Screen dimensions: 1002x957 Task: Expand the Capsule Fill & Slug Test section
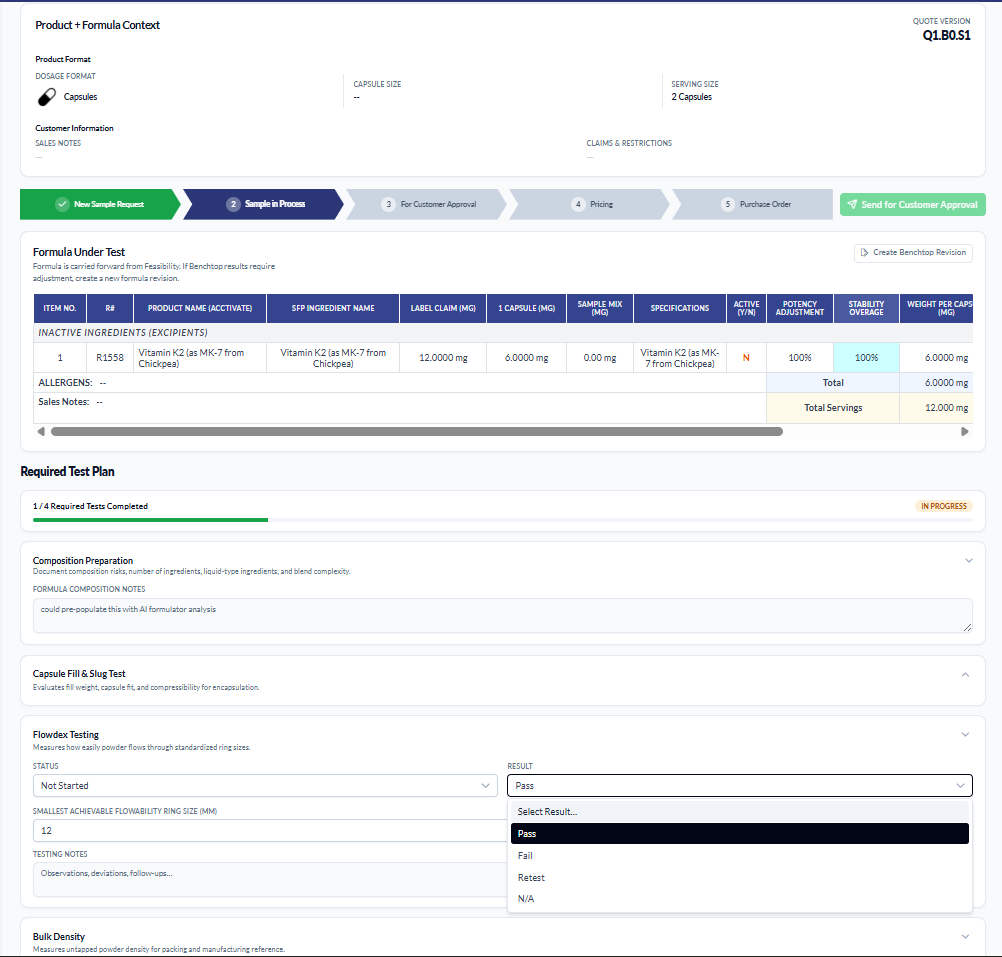coord(966,675)
